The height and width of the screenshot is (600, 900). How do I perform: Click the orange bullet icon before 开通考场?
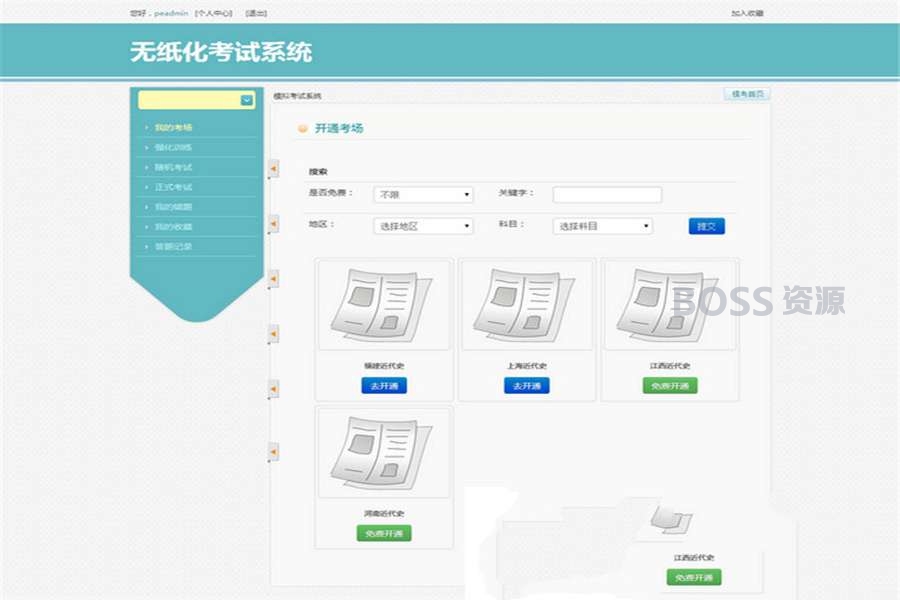(x=302, y=129)
